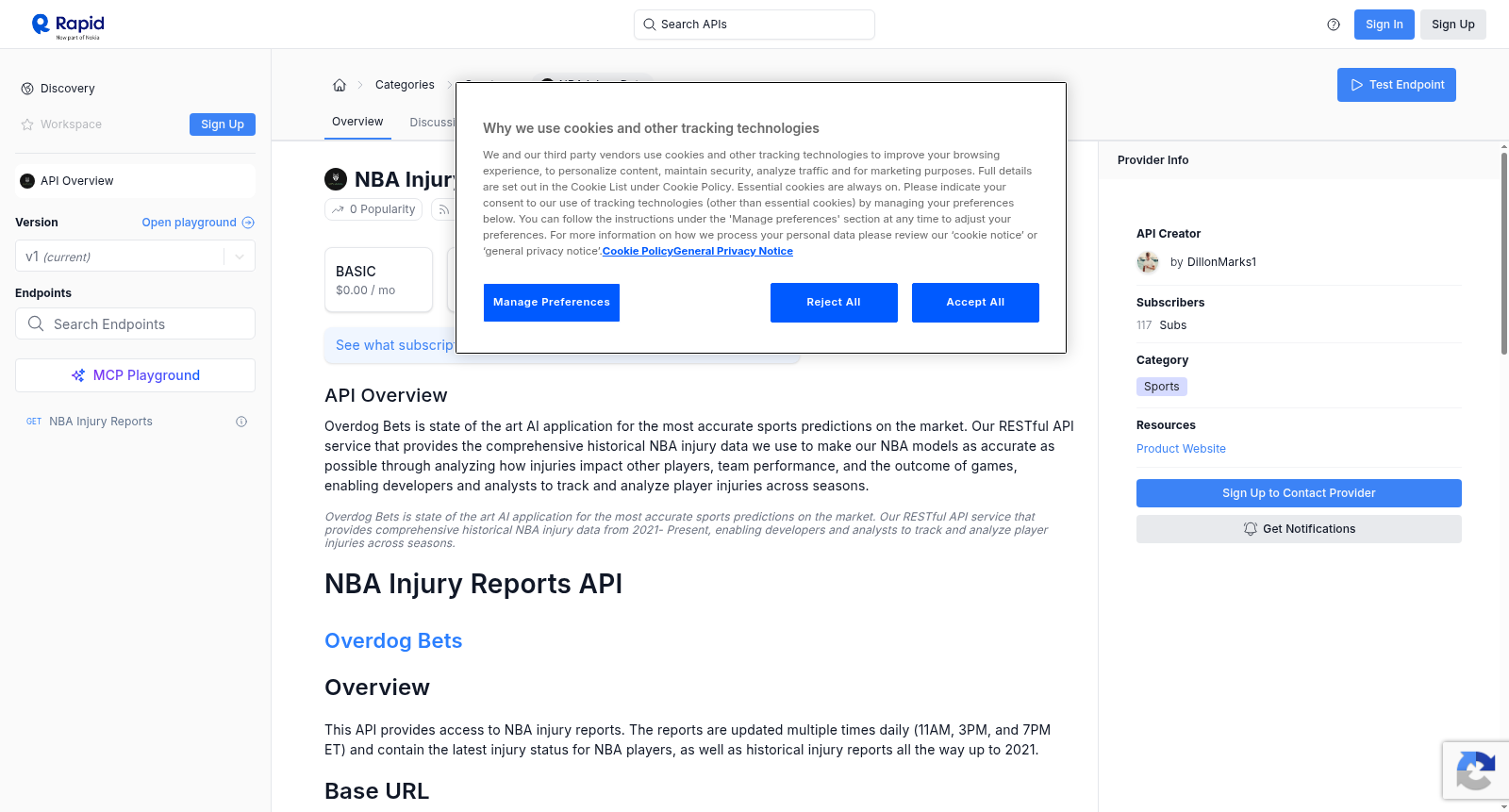Click Sign In button
This screenshot has height=812, width=1509.
(1384, 25)
